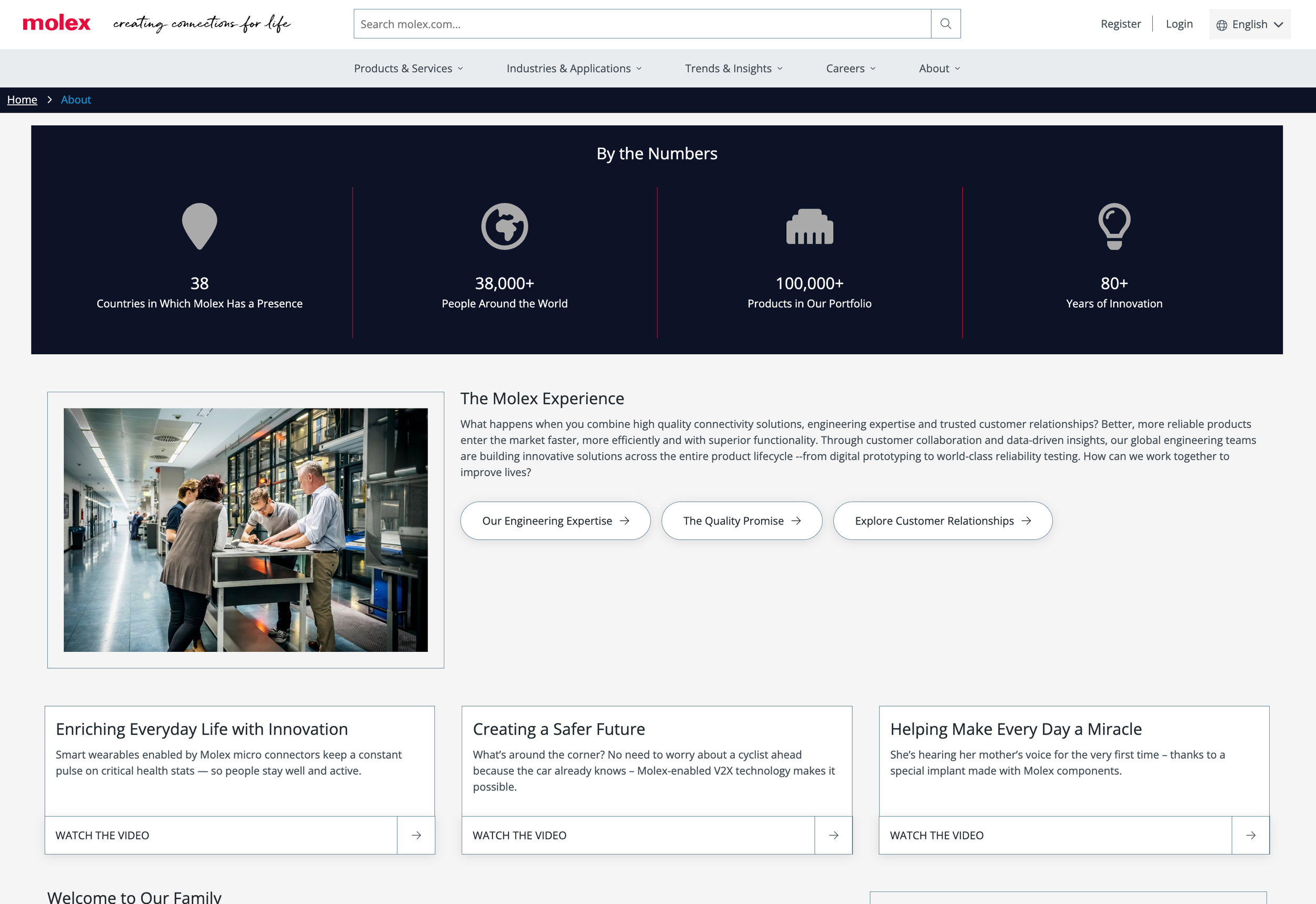Click the "Helping Make Every Day a Miracle" title
This screenshot has width=1316, height=904.
[x=1016, y=729]
